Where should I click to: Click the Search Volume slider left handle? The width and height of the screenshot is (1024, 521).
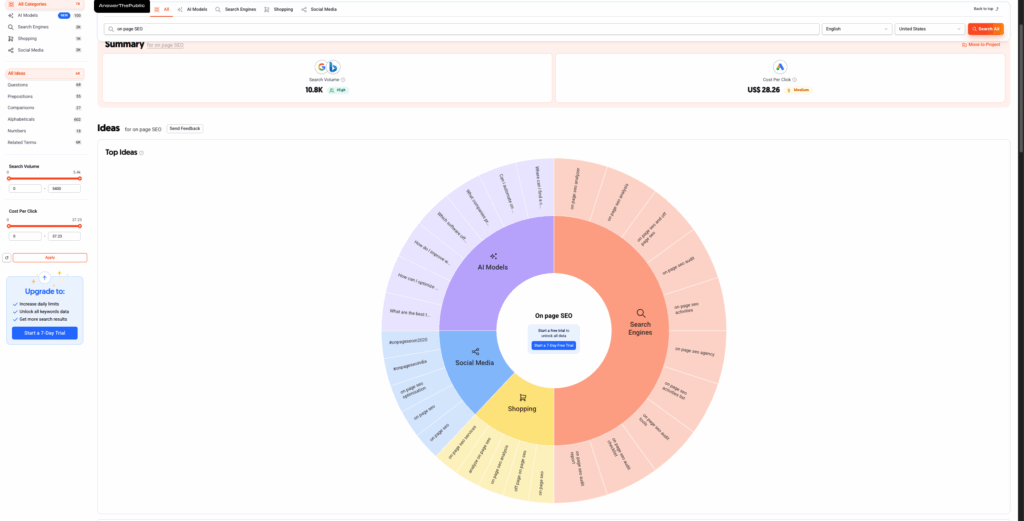tap(8, 178)
